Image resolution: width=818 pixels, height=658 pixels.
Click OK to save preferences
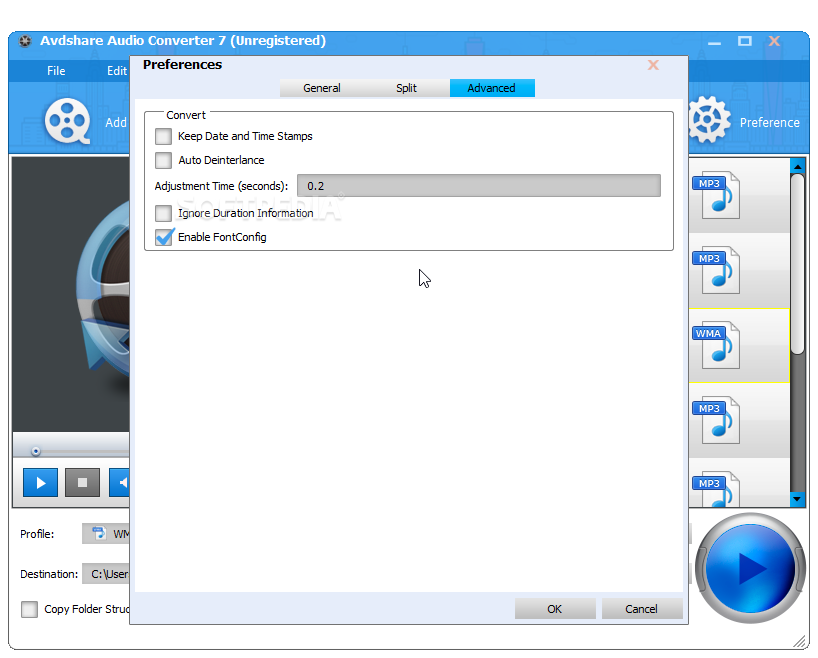click(x=555, y=609)
